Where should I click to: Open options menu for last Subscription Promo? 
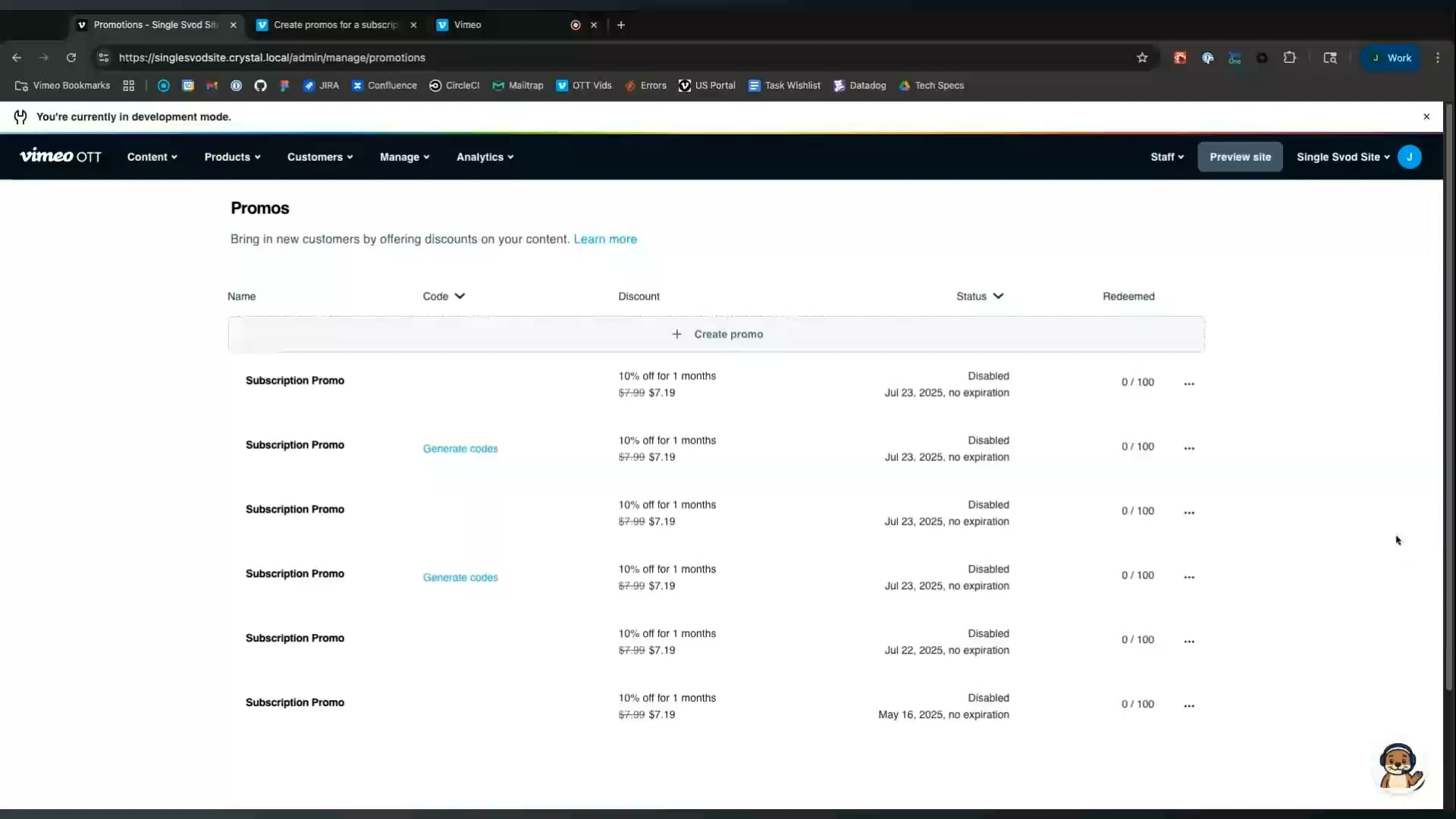[1188, 705]
